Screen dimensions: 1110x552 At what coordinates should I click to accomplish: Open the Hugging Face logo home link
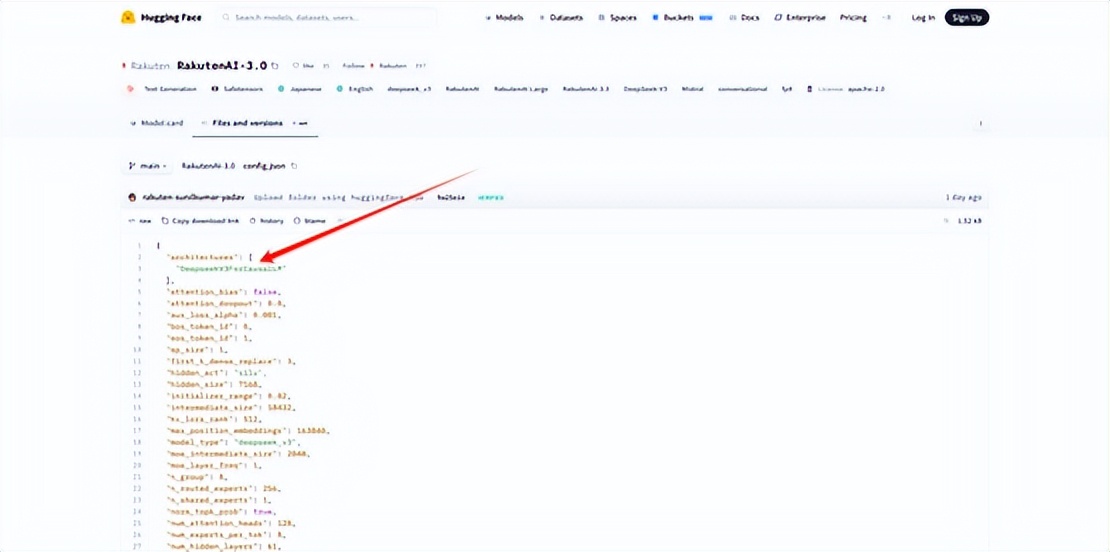(161, 18)
